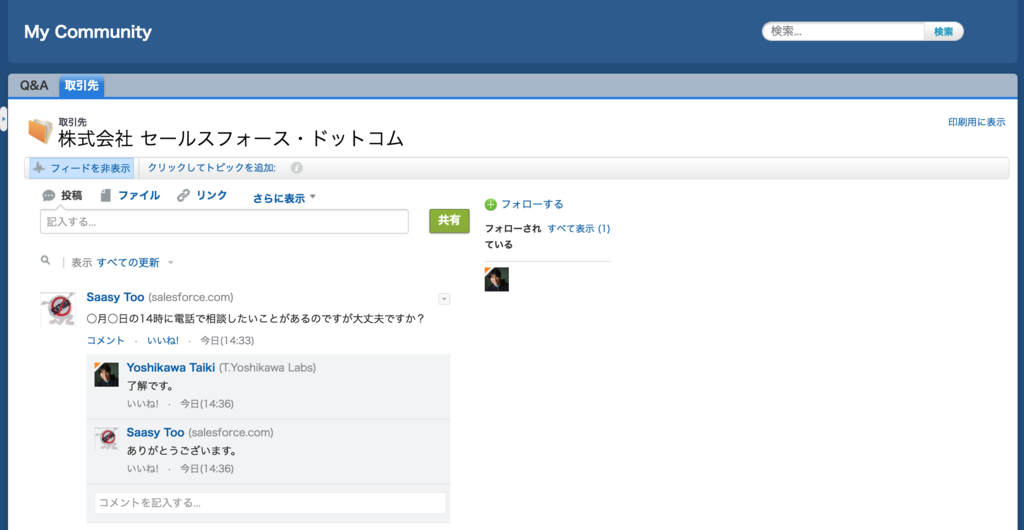
Task: Click the 株式会社 セールスフォース・ドットコム title
Action: click(231, 138)
